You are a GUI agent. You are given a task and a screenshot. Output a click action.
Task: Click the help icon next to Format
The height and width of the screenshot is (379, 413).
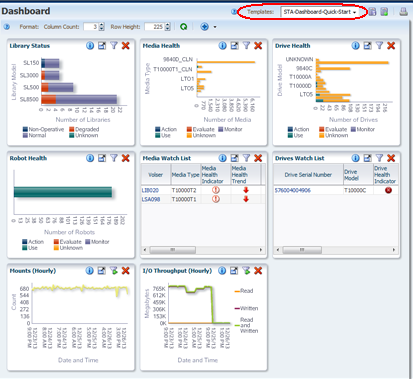6,27
